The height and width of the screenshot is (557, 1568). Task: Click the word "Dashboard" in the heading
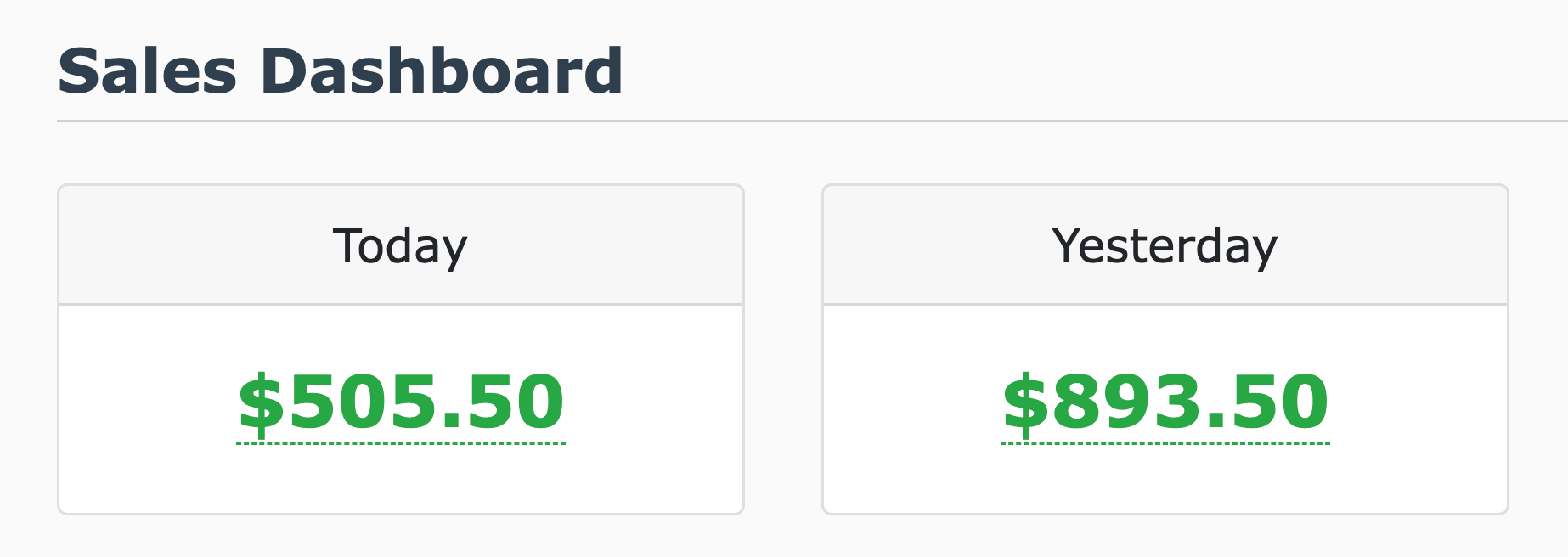click(442, 71)
